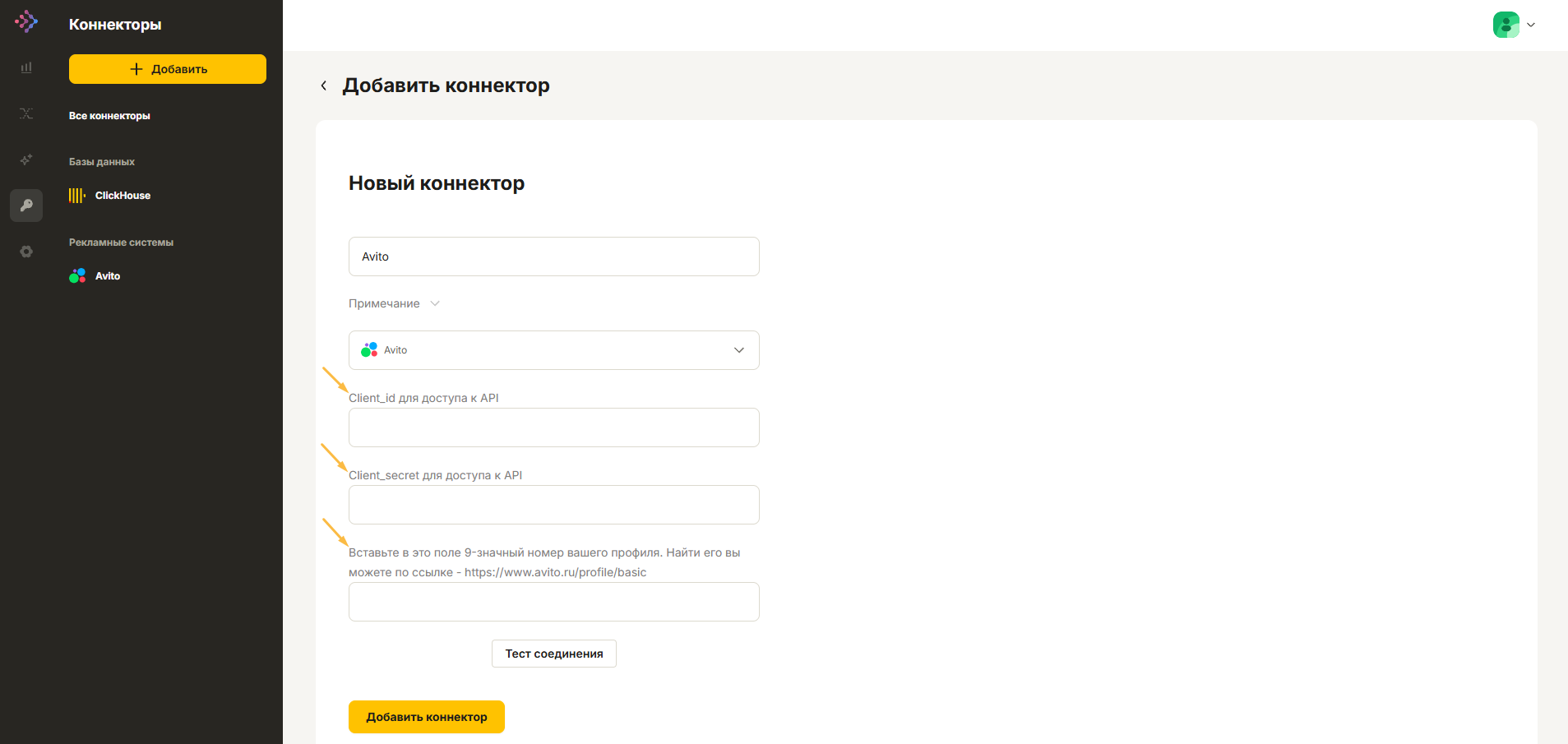Open the sparkles sidebar icon

pos(26,159)
